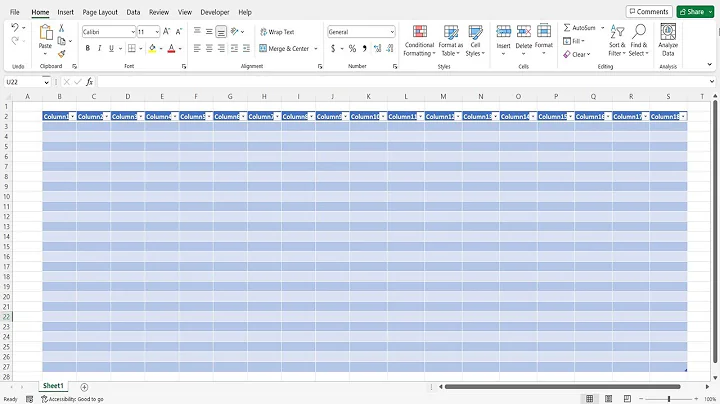The height and width of the screenshot is (404, 720).
Task: Apply red font color
Action: pos(171,48)
